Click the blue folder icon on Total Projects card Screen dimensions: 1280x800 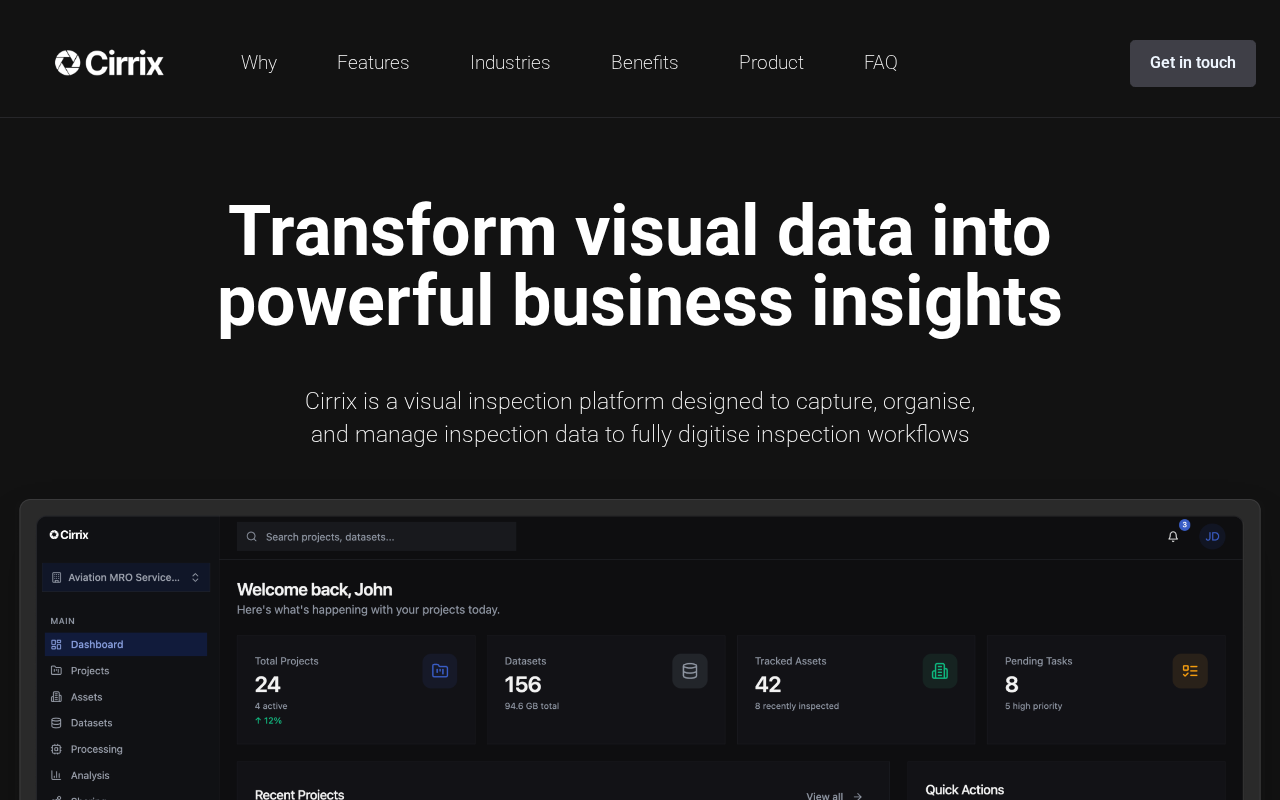pyautogui.click(x=440, y=671)
